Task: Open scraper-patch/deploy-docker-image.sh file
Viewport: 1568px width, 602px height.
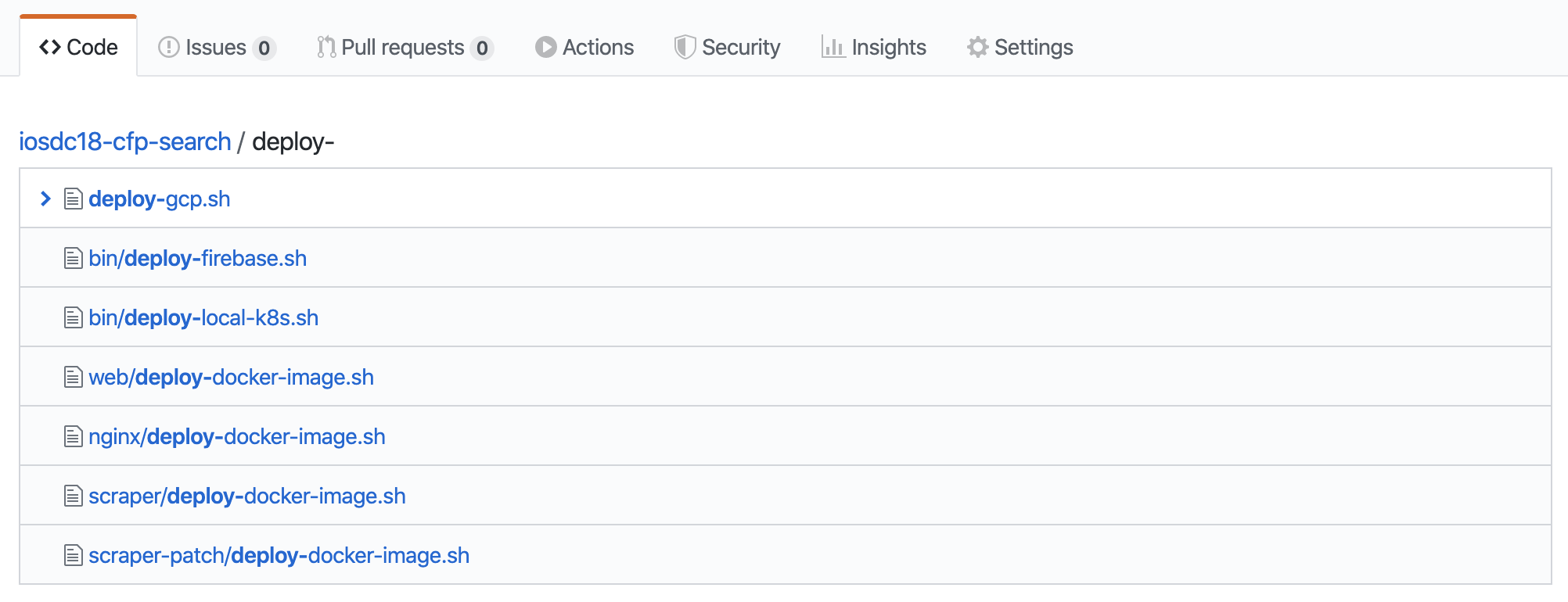Action: [279, 556]
